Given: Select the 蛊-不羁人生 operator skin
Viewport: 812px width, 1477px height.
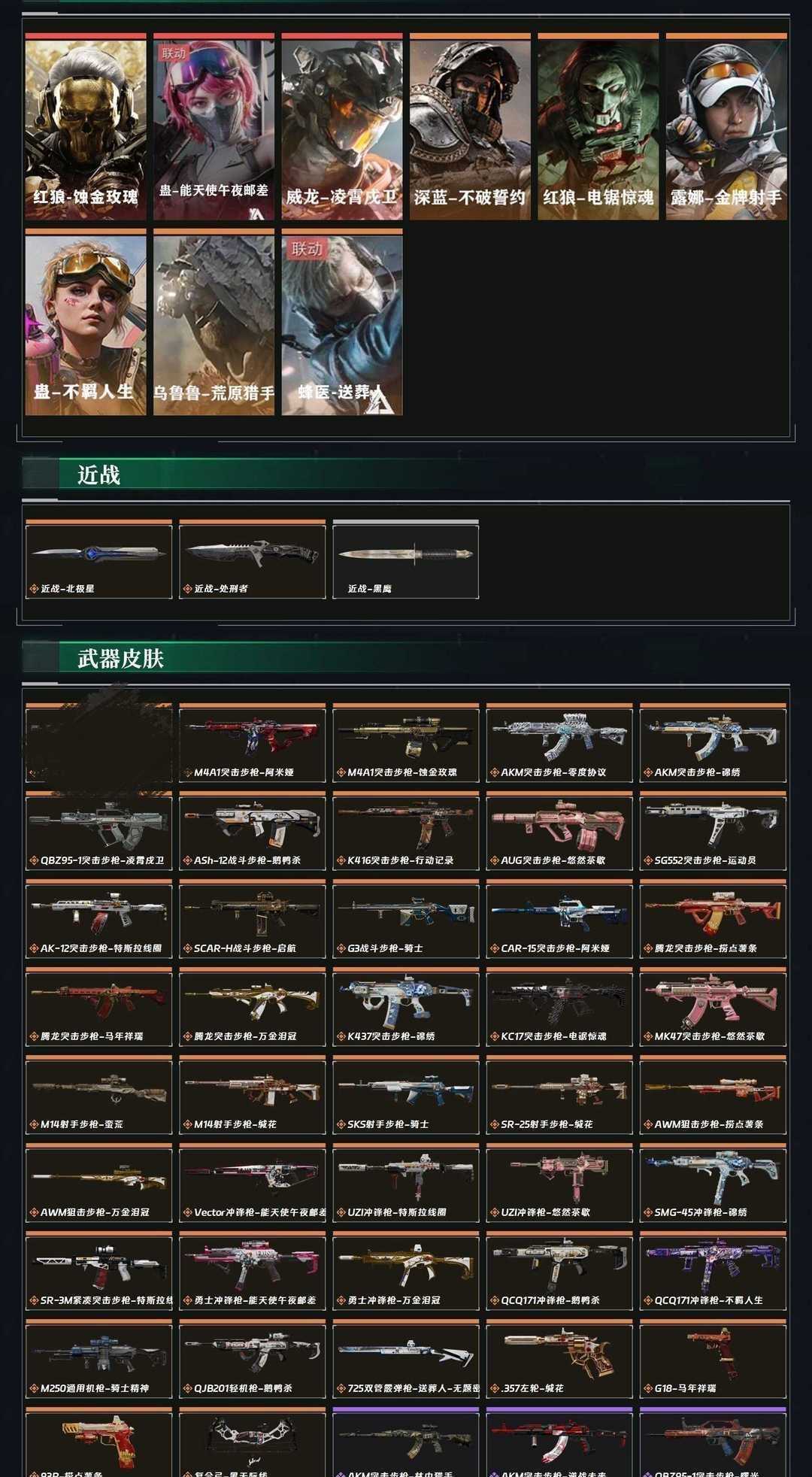Looking at the screenshot, I should tap(86, 323).
